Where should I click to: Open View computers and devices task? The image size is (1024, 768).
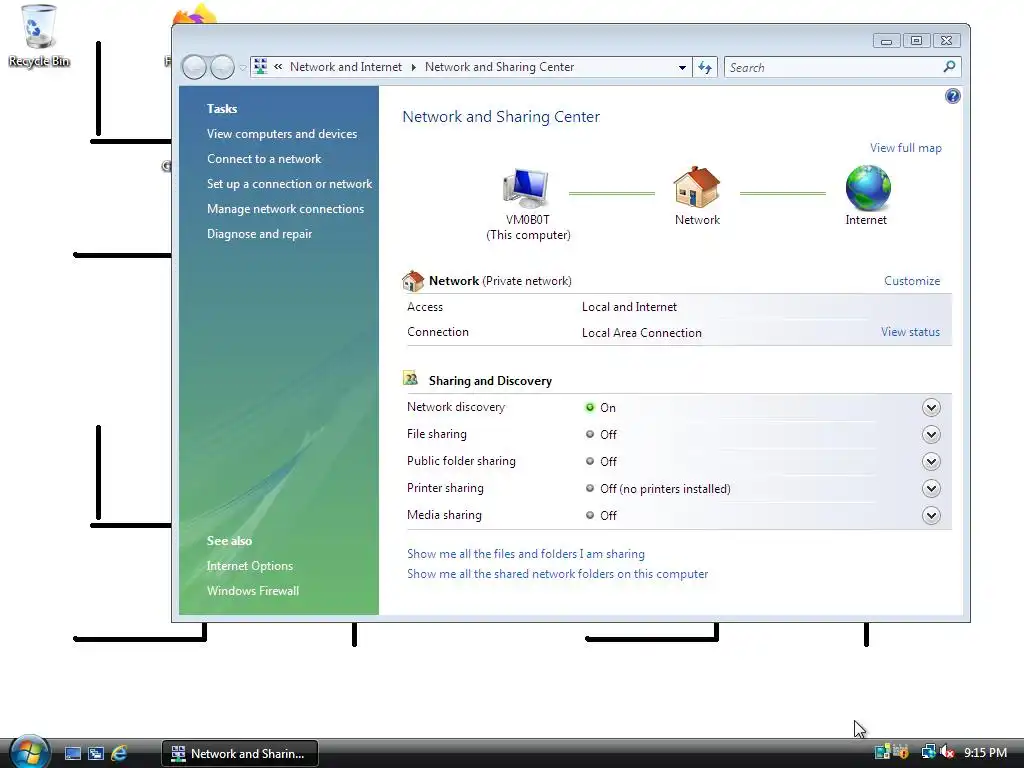pos(282,134)
